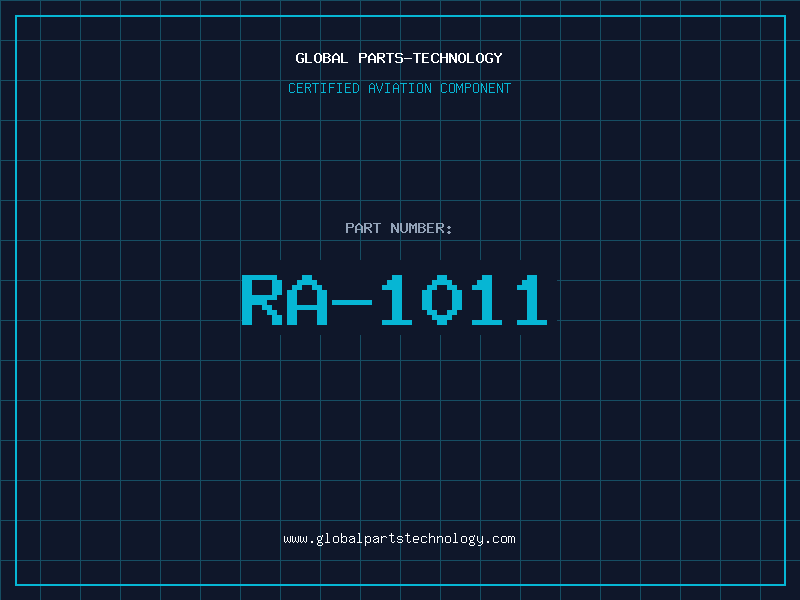
Task: Select the CERTIFIED AVIATION COMPONENT subtitle
Action: point(399,89)
